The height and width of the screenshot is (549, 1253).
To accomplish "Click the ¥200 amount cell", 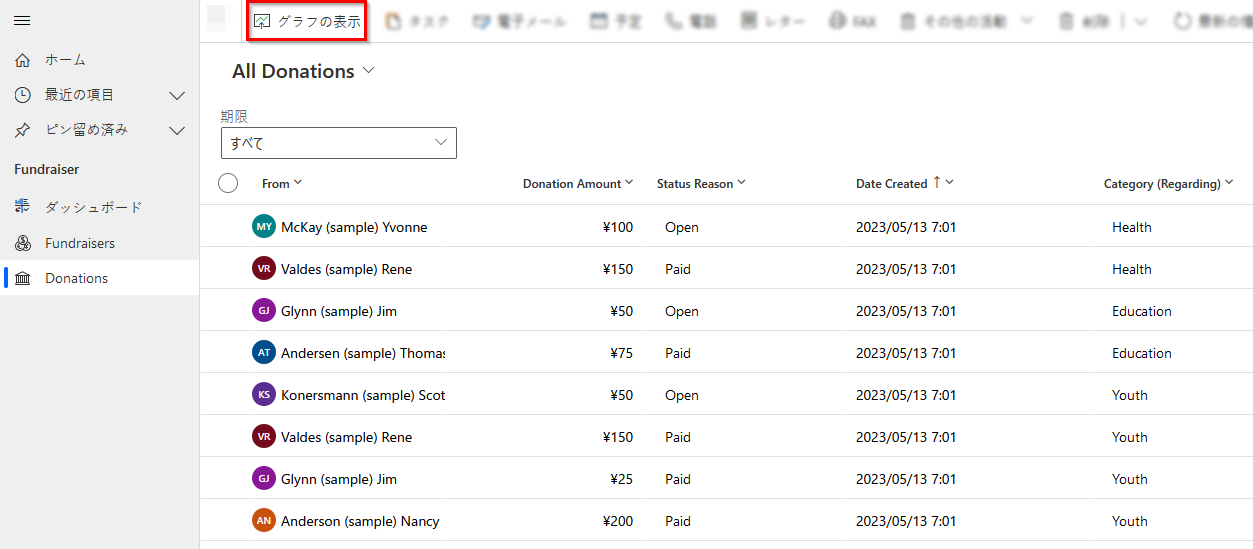I will [x=617, y=521].
